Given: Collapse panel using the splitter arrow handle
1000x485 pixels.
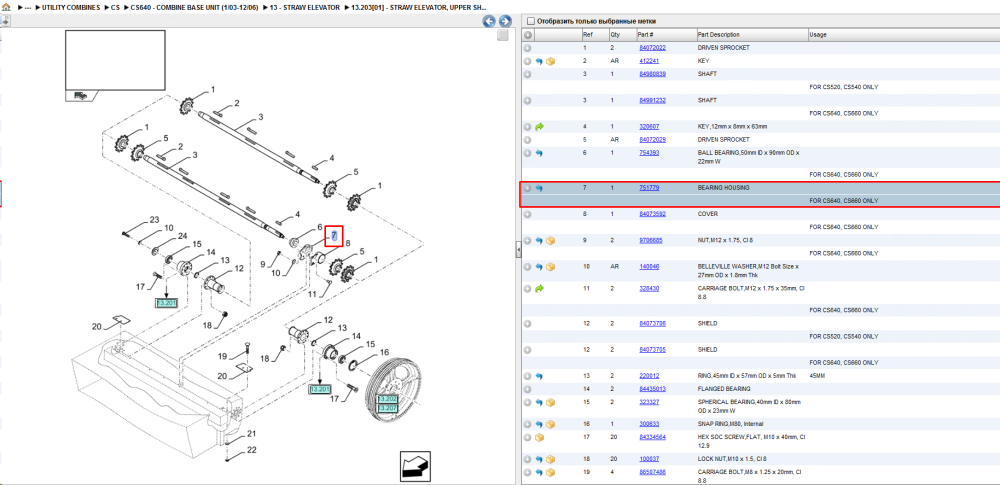Looking at the screenshot, I should (518, 252).
